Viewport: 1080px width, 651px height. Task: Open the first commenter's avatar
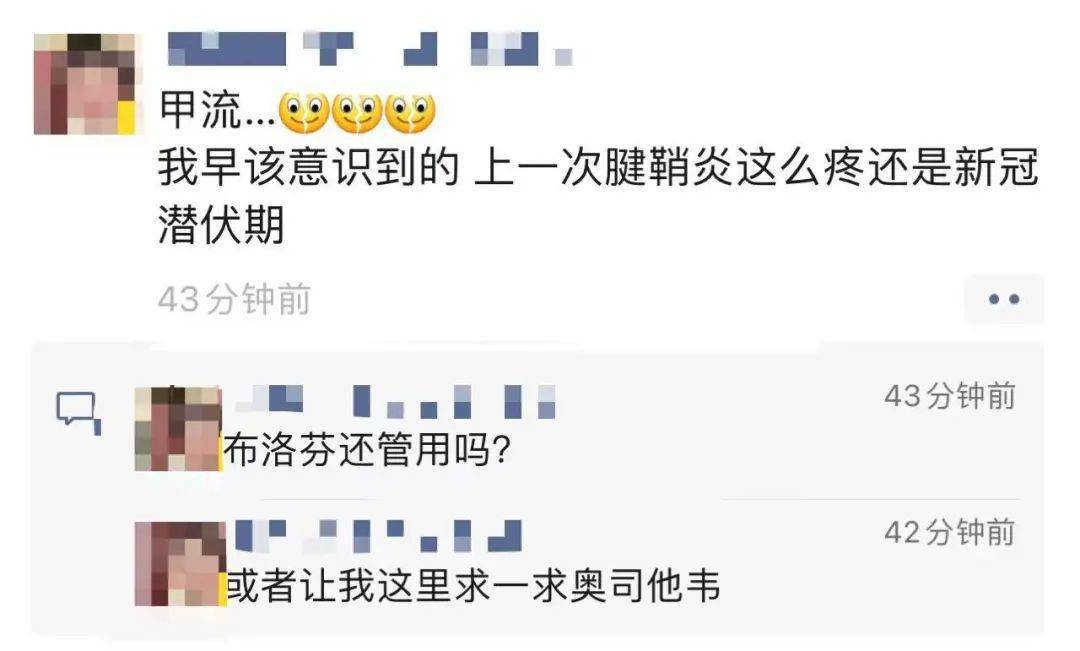[x=178, y=428]
